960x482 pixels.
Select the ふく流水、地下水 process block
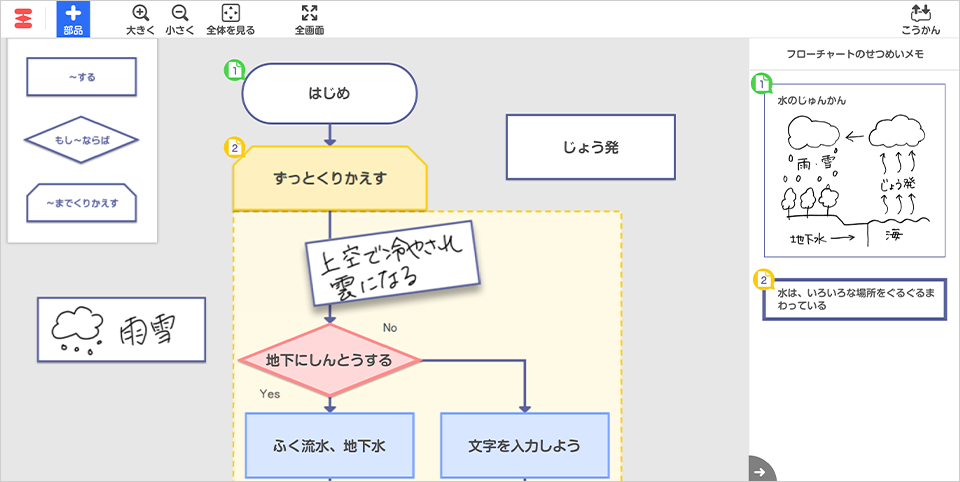coord(329,445)
